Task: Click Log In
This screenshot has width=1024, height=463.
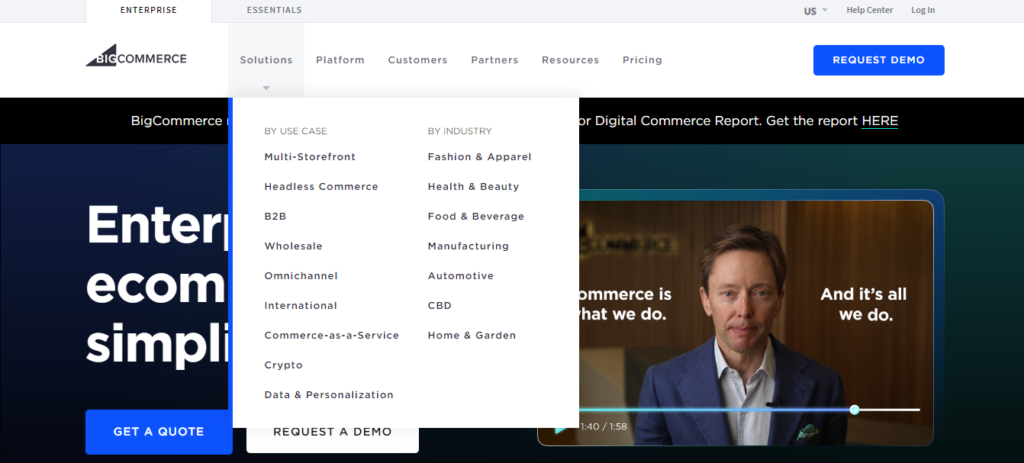Action: [922, 11]
